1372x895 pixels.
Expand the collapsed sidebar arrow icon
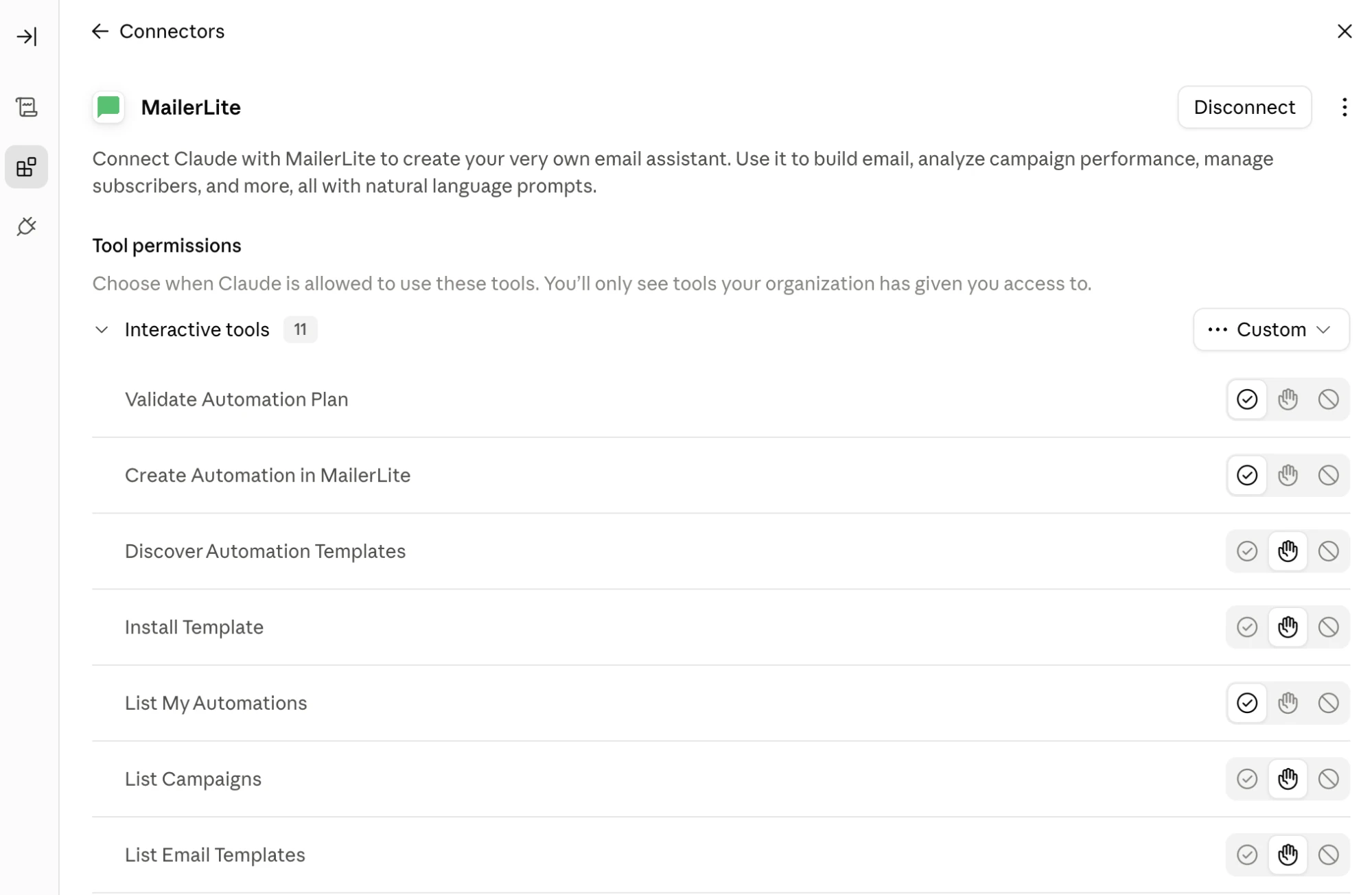(27, 36)
